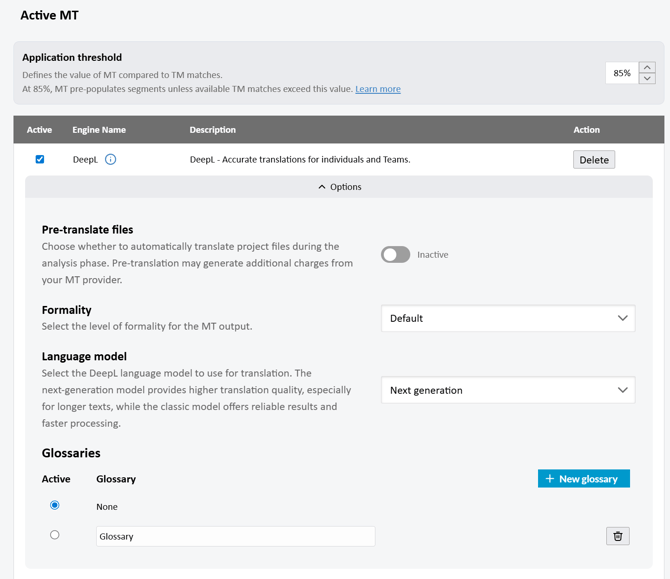Image resolution: width=670 pixels, height=579 pixels.
Task: Click the DeepL info icon
Action: (x=110, y=160)
